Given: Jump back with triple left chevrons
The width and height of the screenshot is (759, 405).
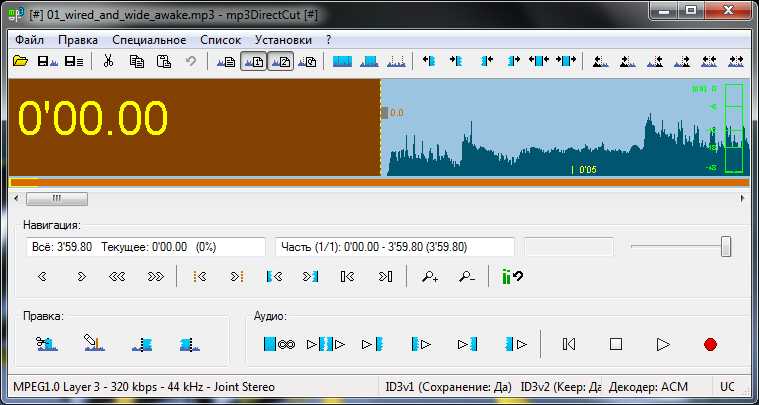Looking at the screenshot, I should tap(117, 277).
